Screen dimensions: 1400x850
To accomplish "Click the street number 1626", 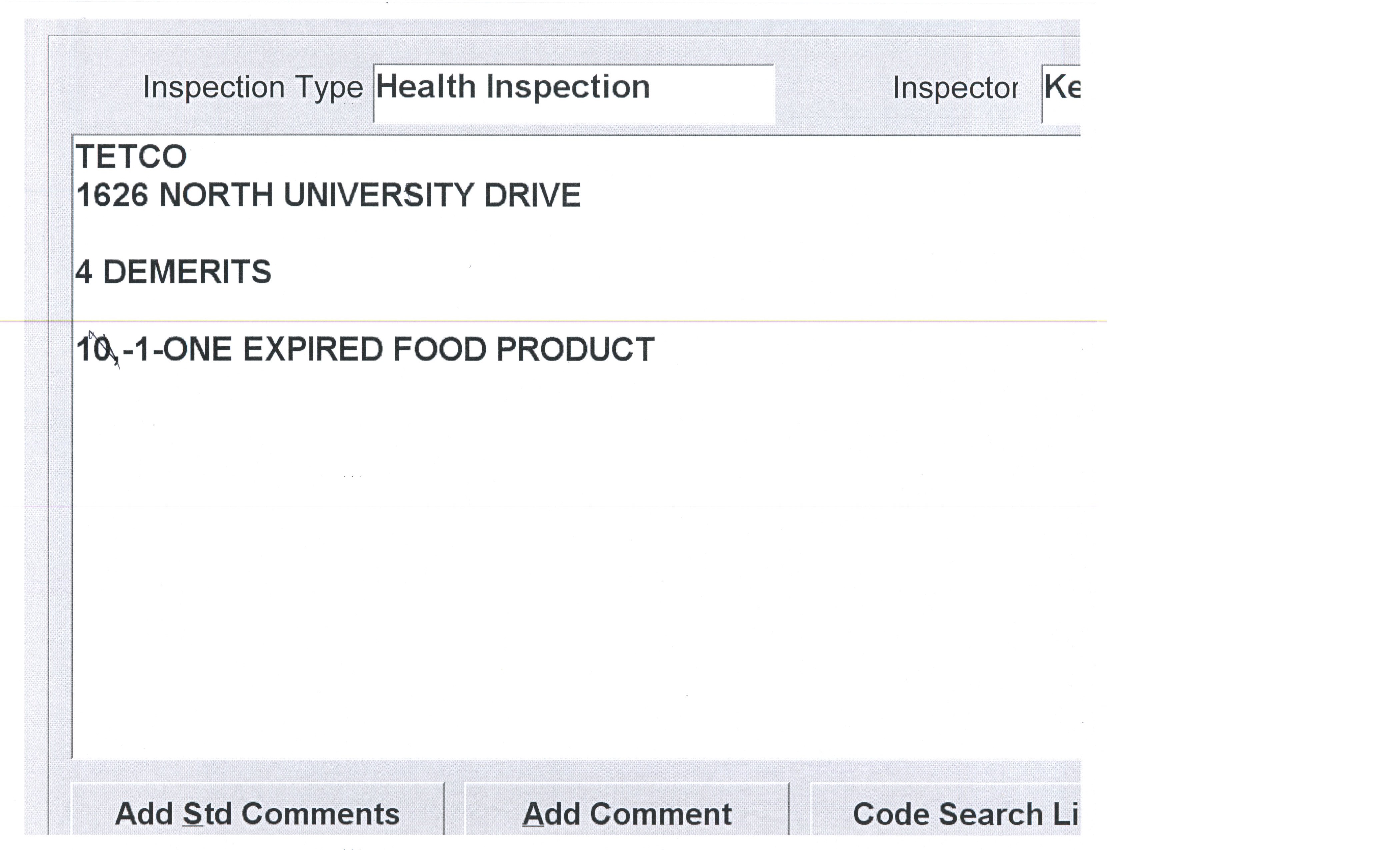I will (x=113, y=195).
